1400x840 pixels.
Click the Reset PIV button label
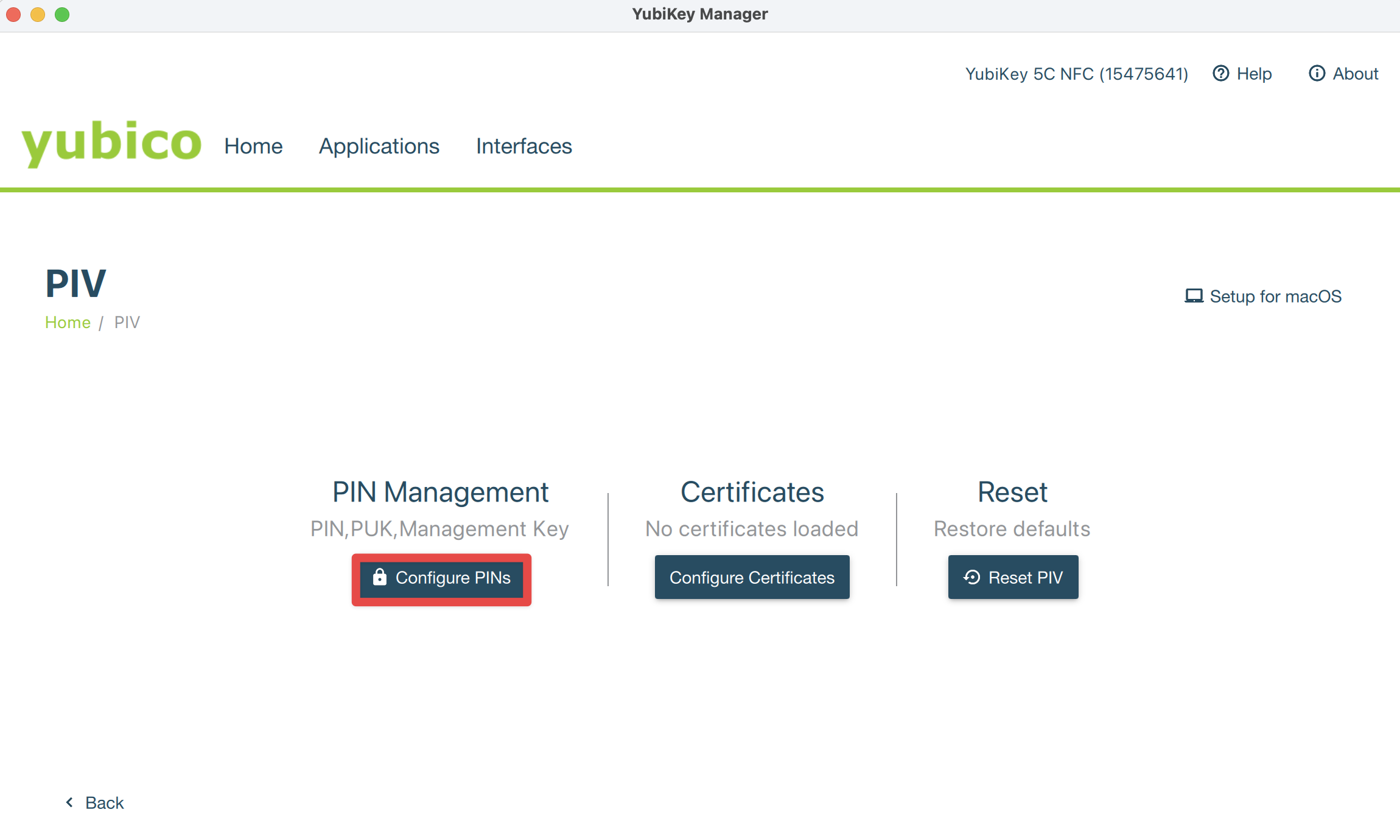tap(1026, 578)
